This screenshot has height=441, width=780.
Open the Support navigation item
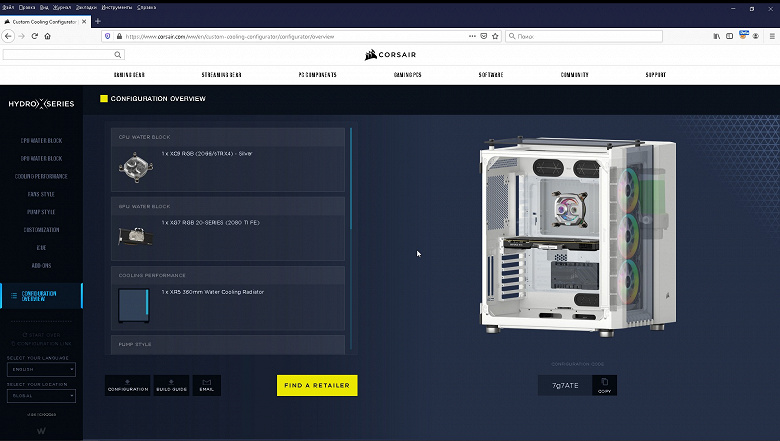[656, 75]
